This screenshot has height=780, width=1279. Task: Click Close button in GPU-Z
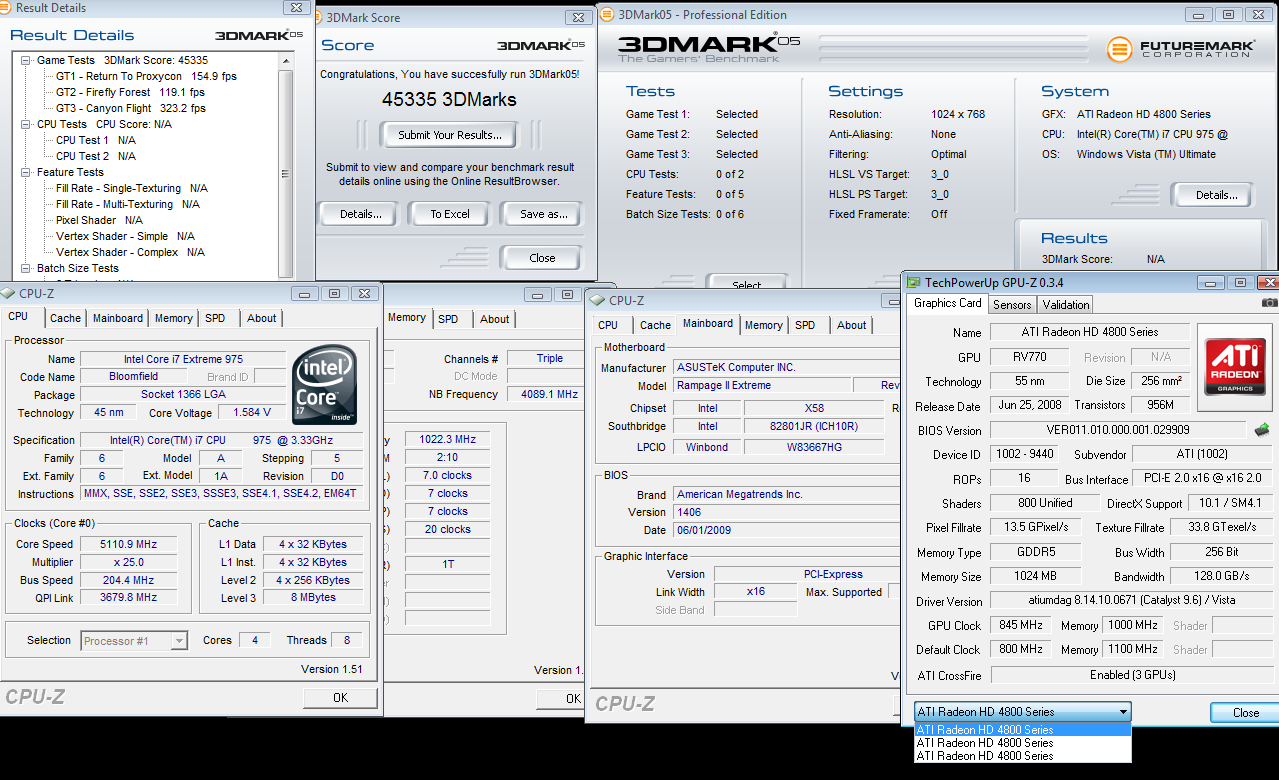pyautogui.click(x=1245, y=713)
